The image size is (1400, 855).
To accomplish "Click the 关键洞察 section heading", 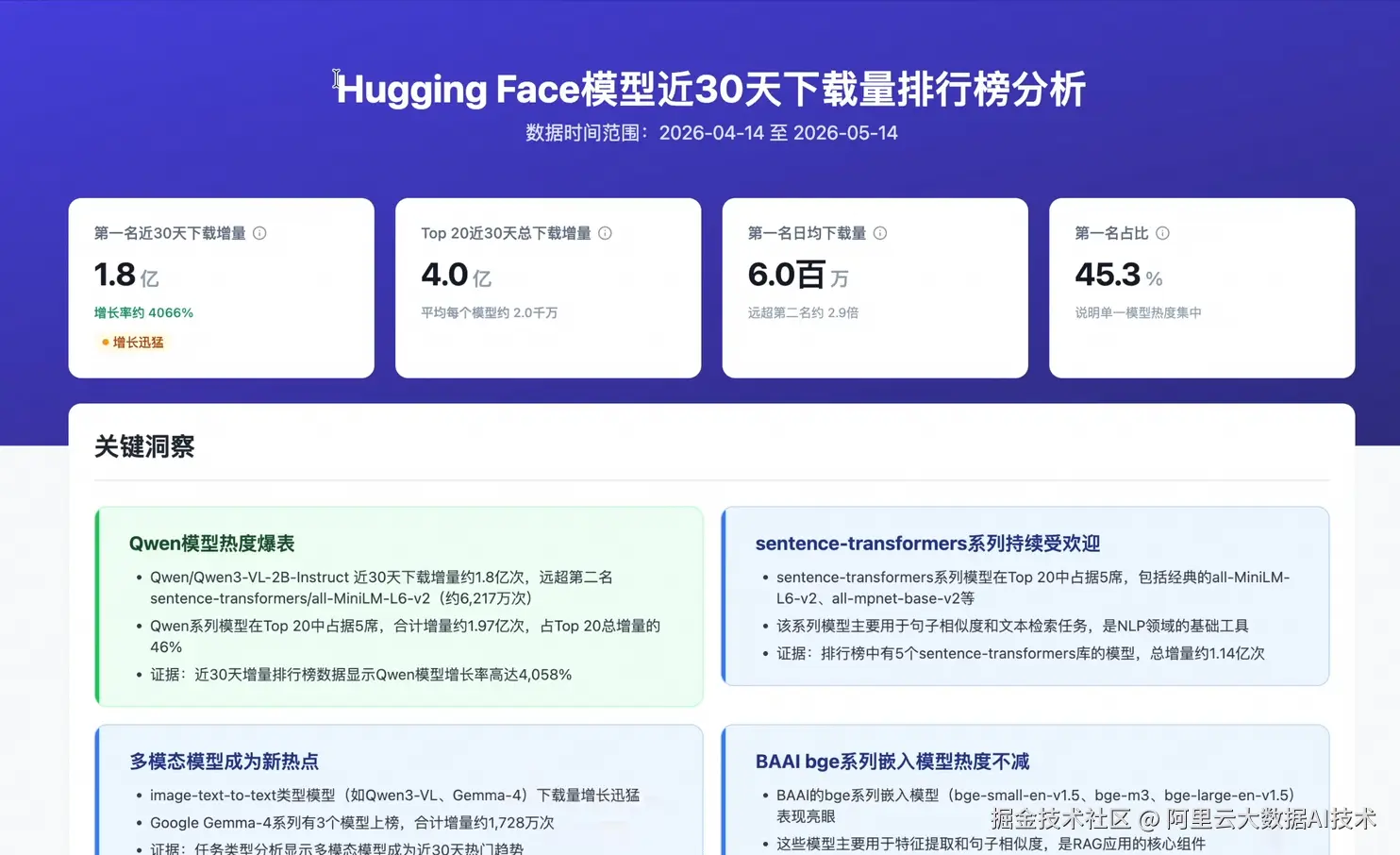I will [x=144, y=446].
